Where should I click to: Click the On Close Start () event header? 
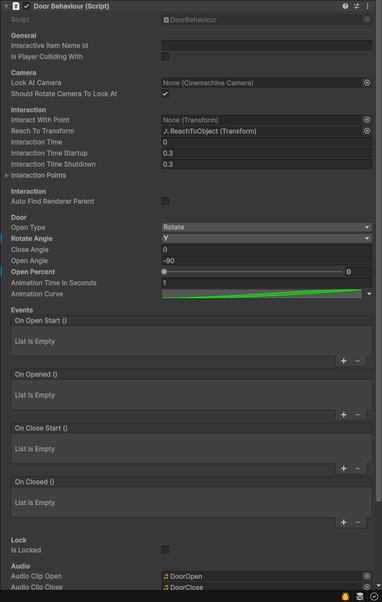click(191, 428)
